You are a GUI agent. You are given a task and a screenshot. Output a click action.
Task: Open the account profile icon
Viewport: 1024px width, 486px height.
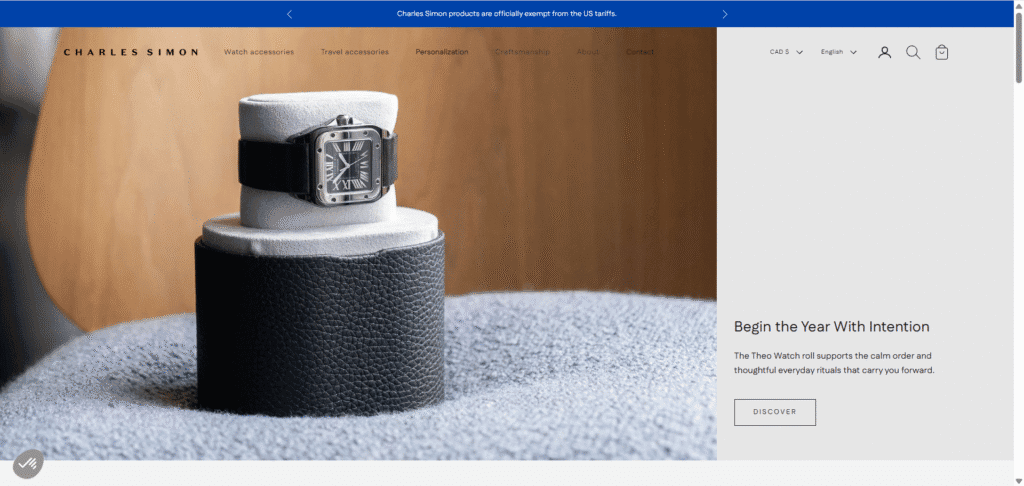click(x=884, y=52)
